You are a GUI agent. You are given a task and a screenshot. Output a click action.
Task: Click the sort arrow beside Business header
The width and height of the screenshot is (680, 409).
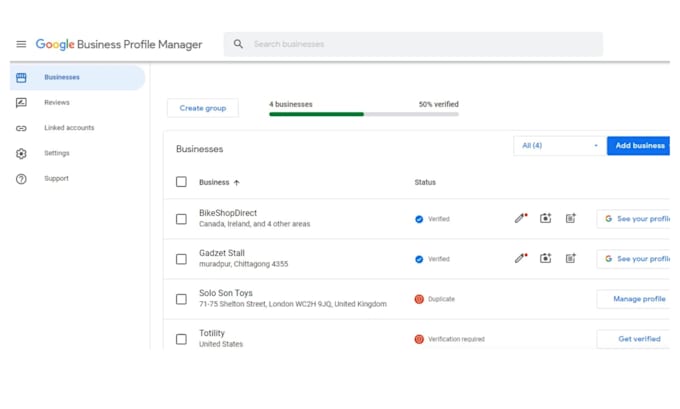click(x=236, y=183)
